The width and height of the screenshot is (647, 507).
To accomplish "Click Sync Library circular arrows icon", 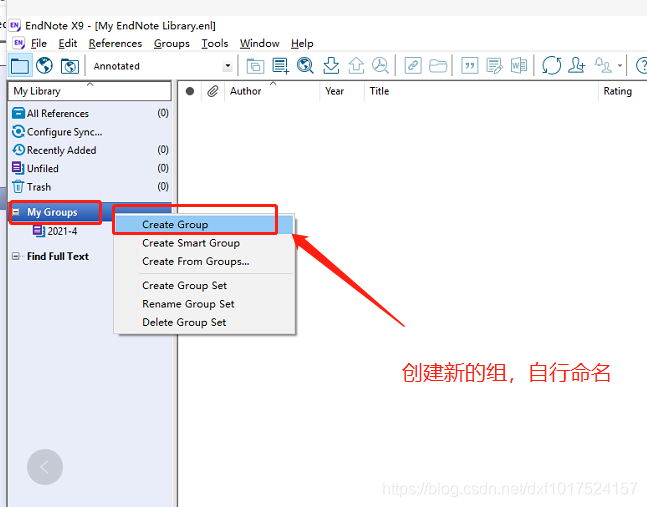I will click(551, 66).
